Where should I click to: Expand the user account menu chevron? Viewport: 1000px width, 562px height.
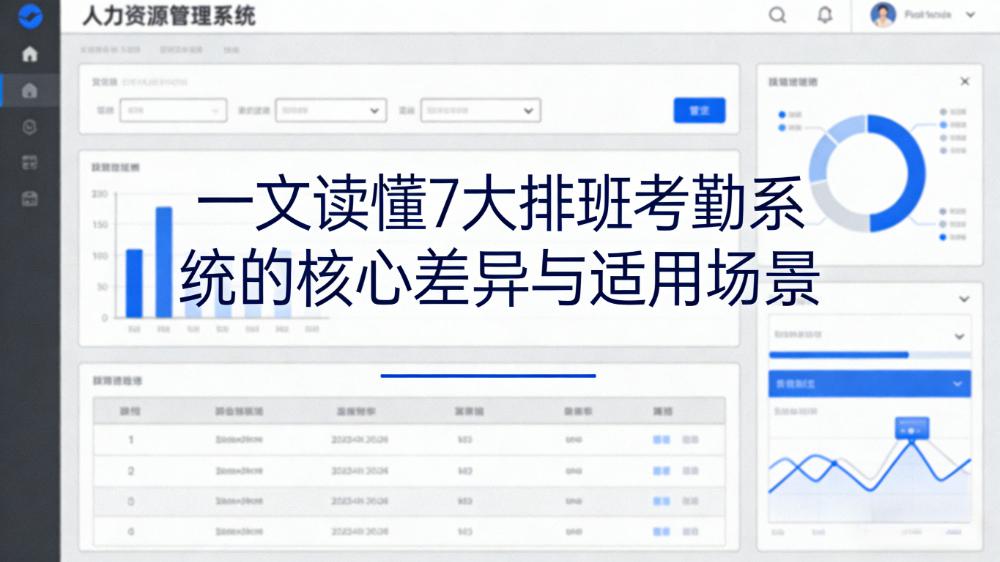[969, 15]
